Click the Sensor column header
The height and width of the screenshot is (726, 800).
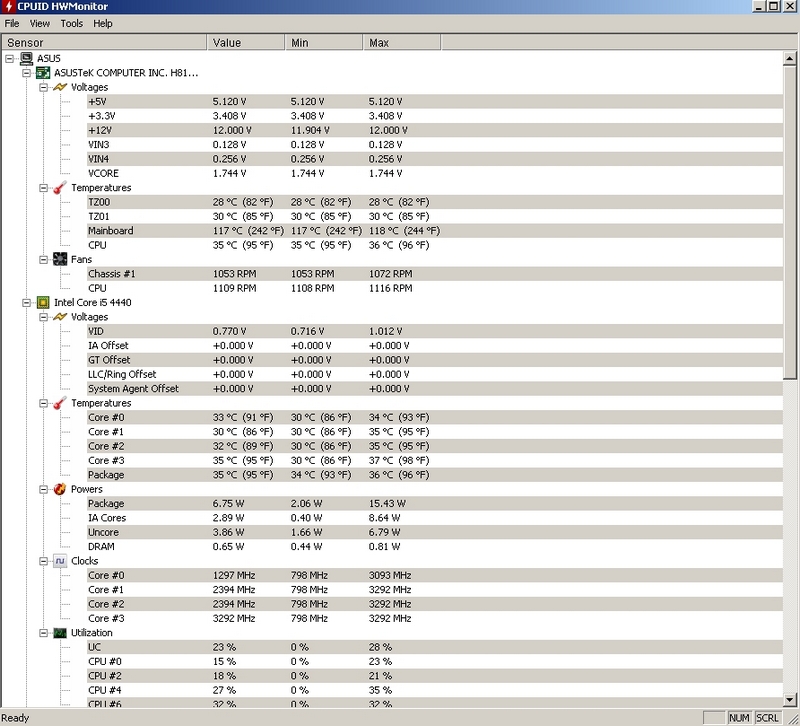coord(104,42)
